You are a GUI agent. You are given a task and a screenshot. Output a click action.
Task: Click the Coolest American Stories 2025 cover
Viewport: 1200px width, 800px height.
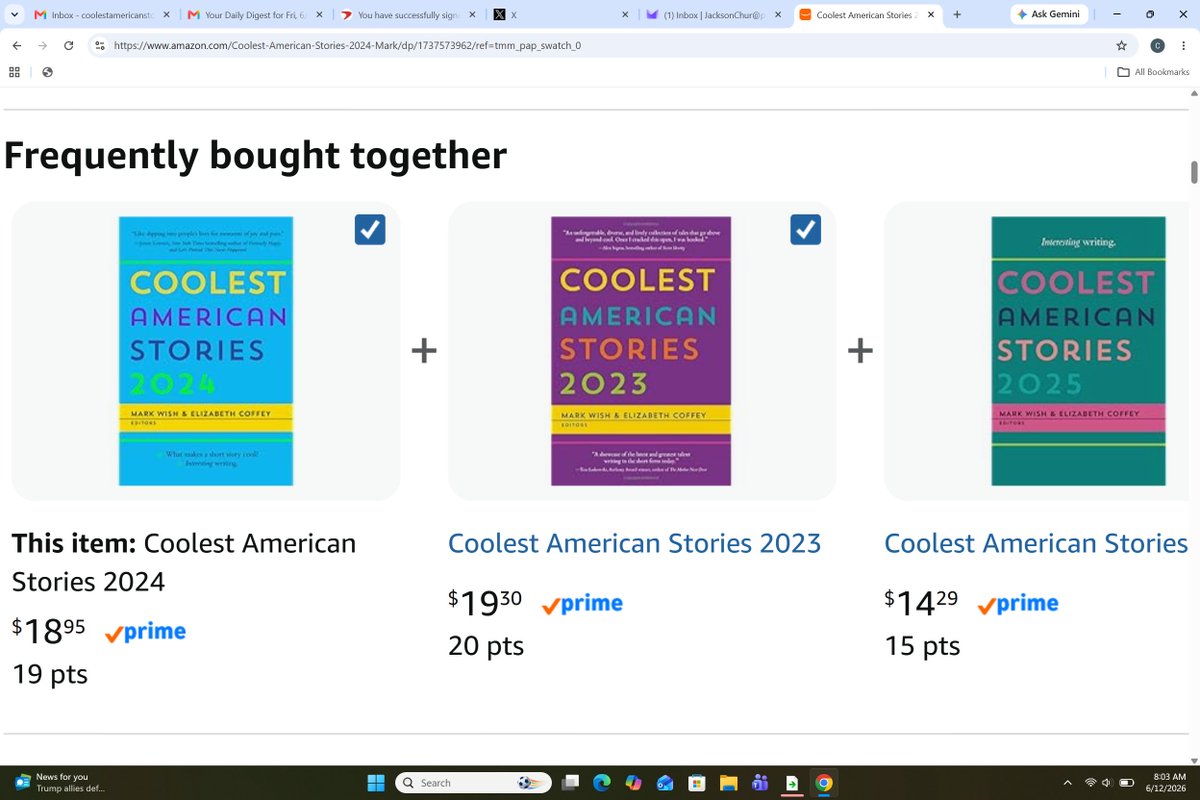(x=1078, y=351)
